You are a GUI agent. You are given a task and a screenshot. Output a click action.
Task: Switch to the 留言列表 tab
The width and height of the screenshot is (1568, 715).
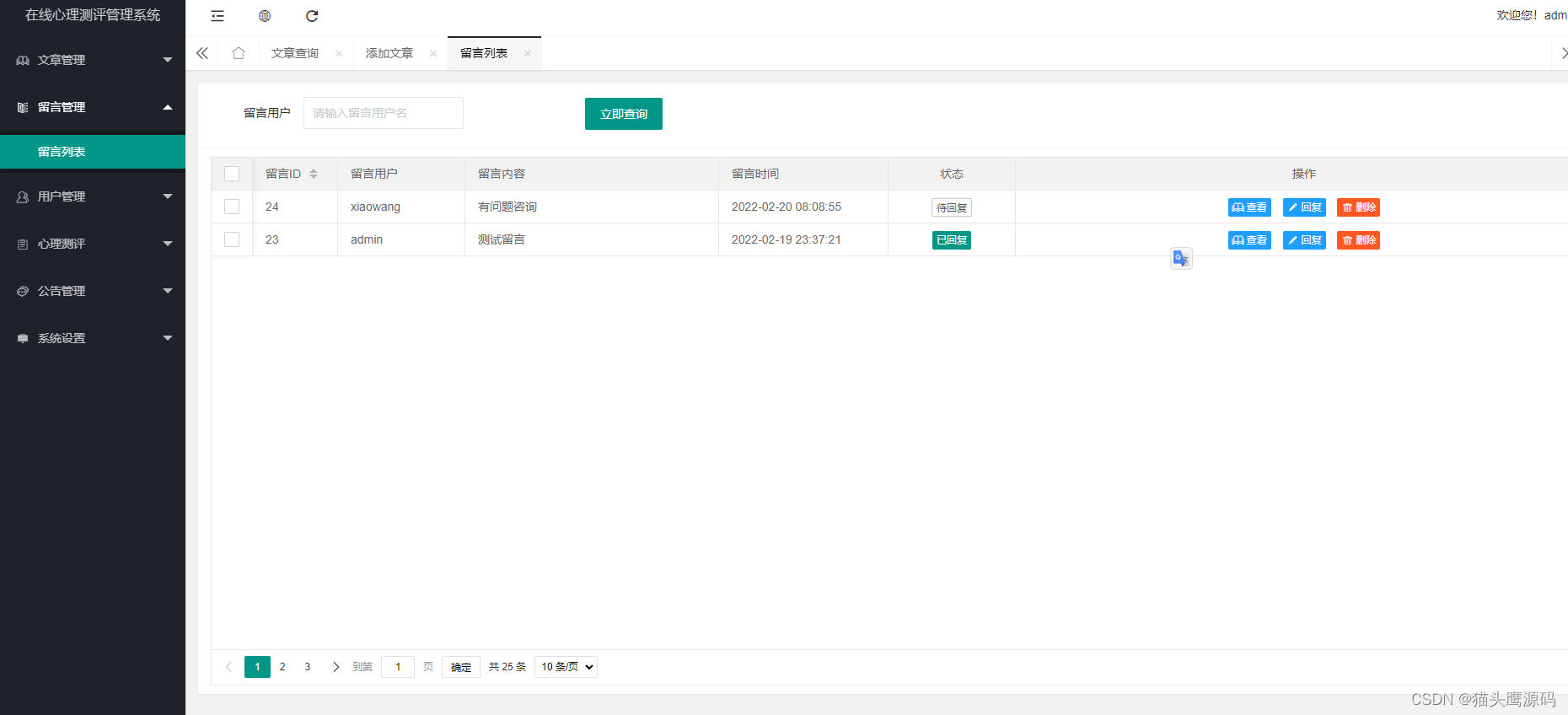[484, 53]
